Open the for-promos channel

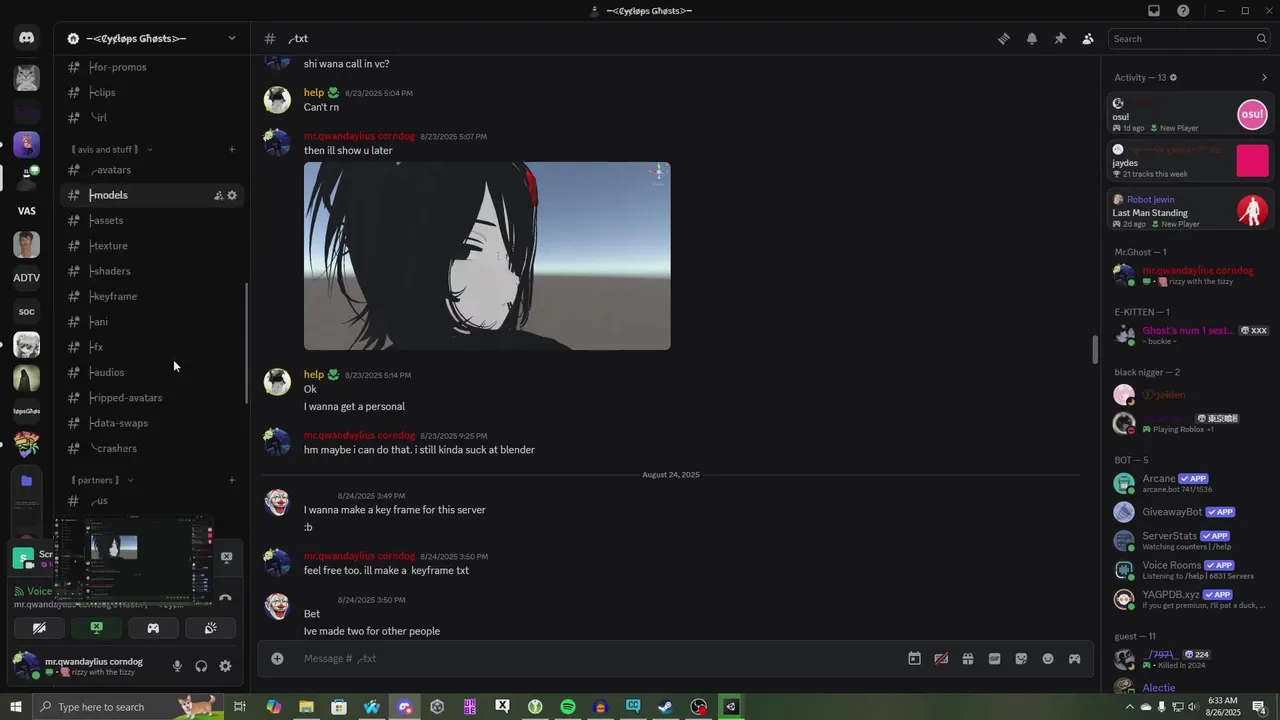click(152, 67)
